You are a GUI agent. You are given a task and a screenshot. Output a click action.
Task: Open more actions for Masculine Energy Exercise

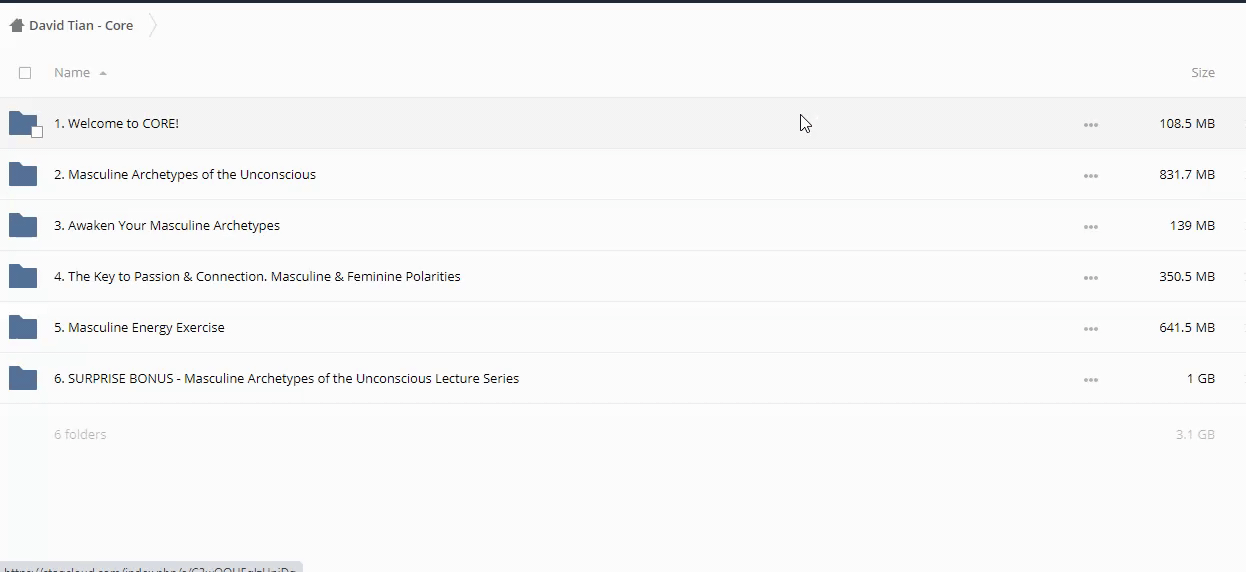click(x=1090, y=329)
